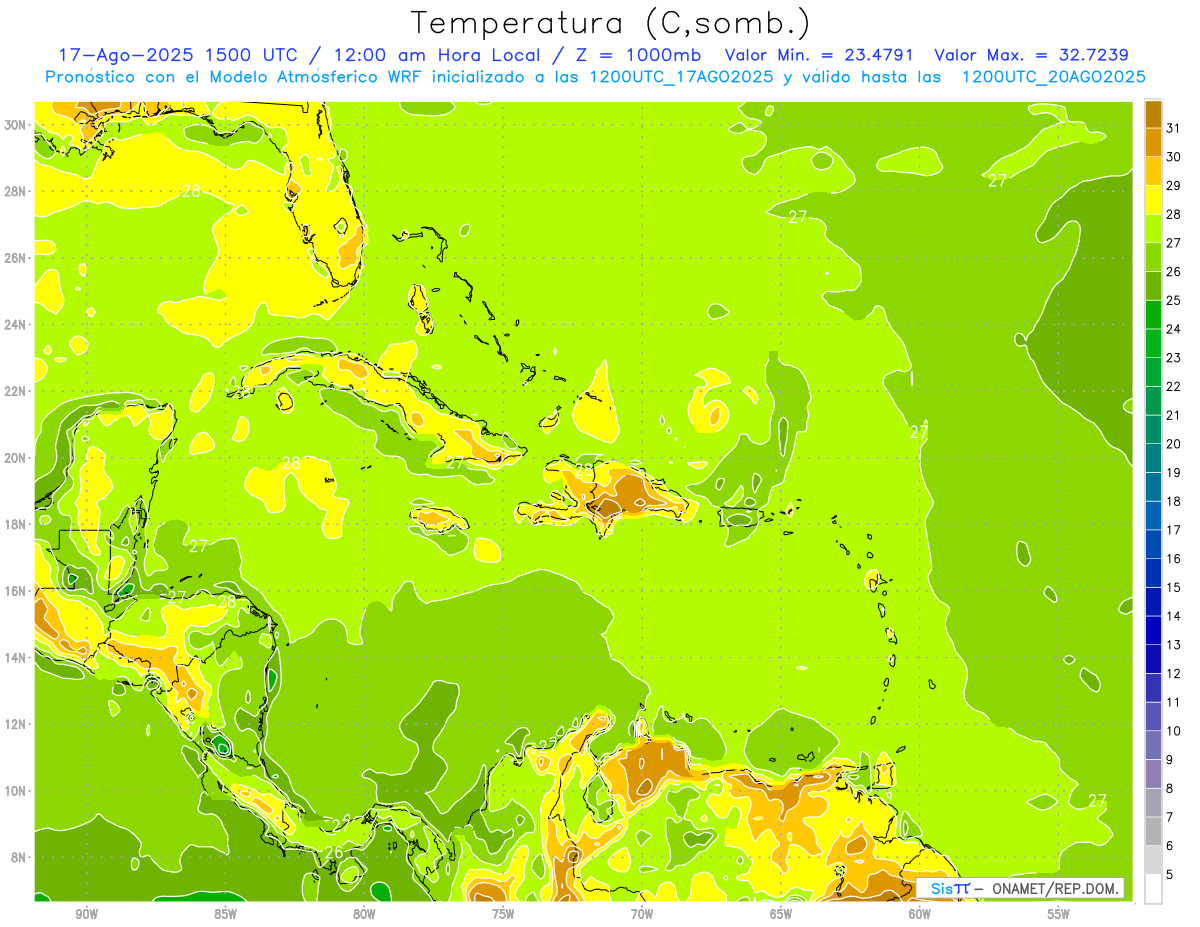Image resolution: width=1200 pixels, height=927 pixels.
Task: Click the "1200UTC_17AGO2025" initialization time
Action: pyautogui.click(x=681, y=76)
